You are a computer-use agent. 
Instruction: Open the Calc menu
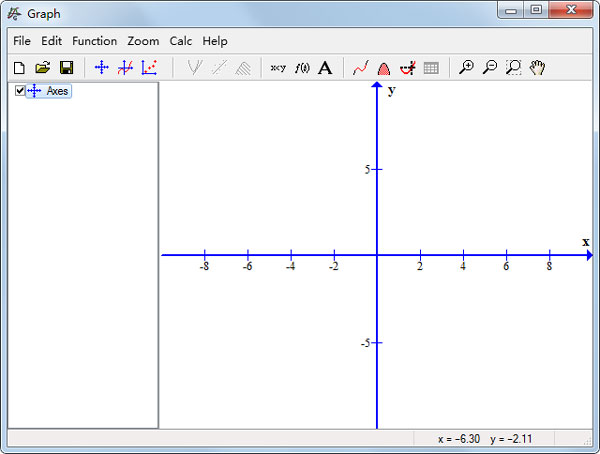point(181,41)
